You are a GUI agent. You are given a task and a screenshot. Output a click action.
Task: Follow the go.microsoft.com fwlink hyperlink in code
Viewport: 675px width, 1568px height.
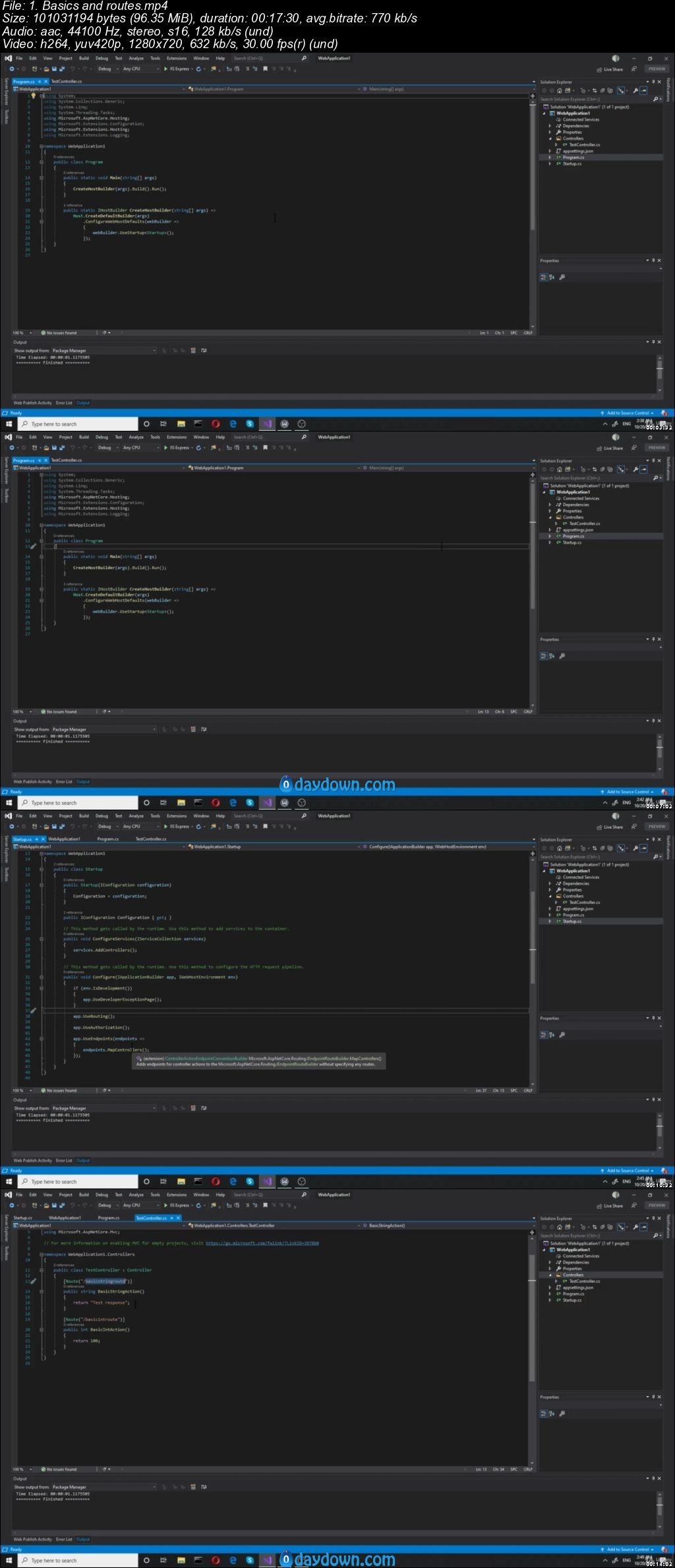click(262, 1243)
